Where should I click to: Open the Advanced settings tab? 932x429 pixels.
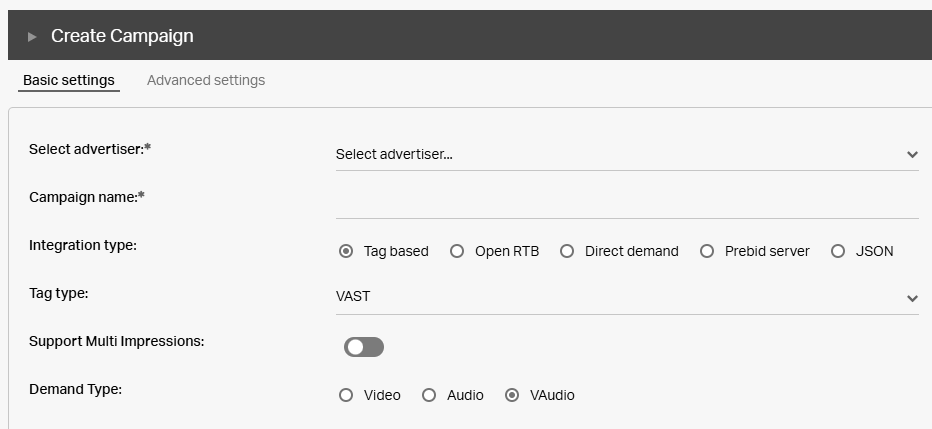click(206, 80)
